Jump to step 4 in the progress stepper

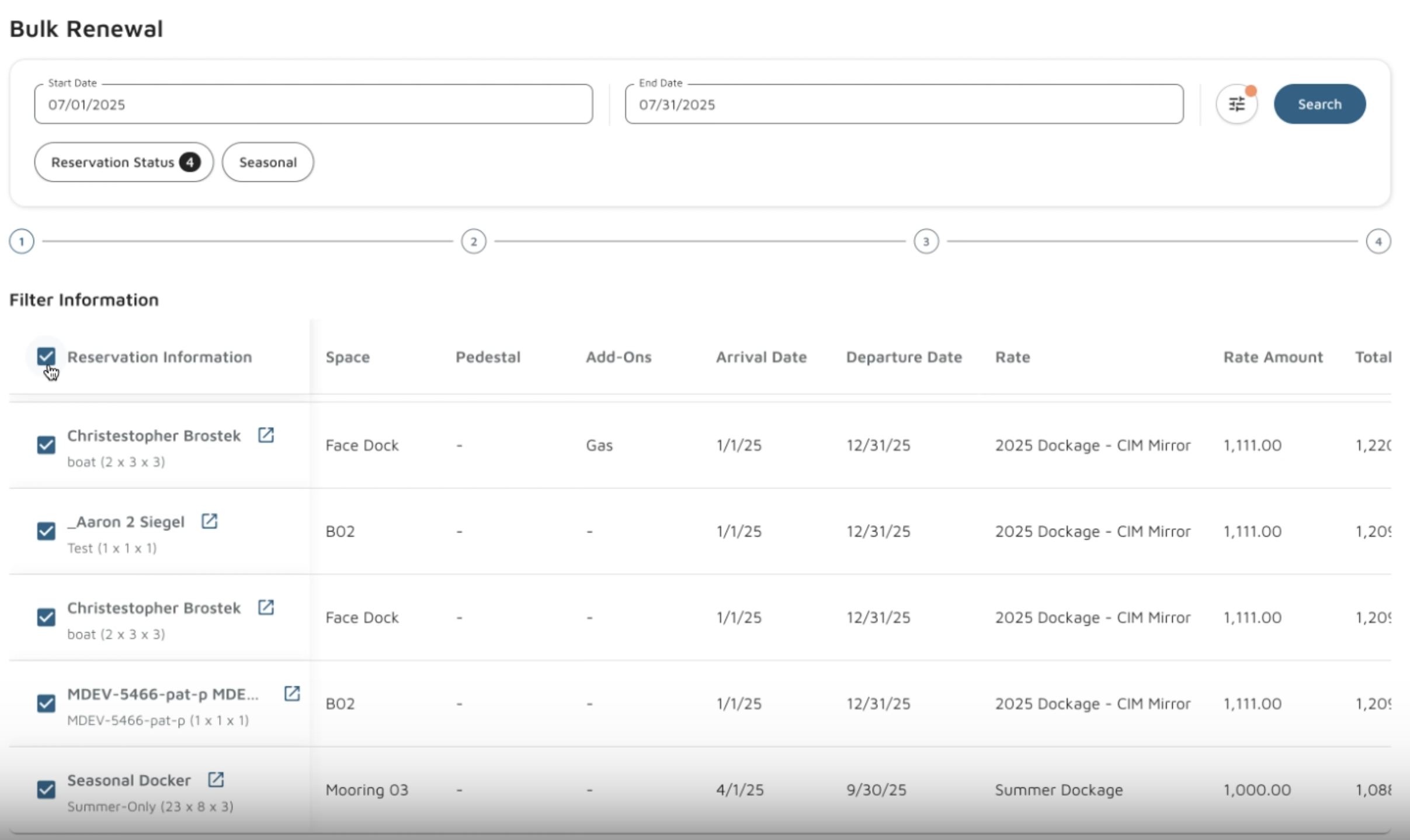(x=1378, y=241)
